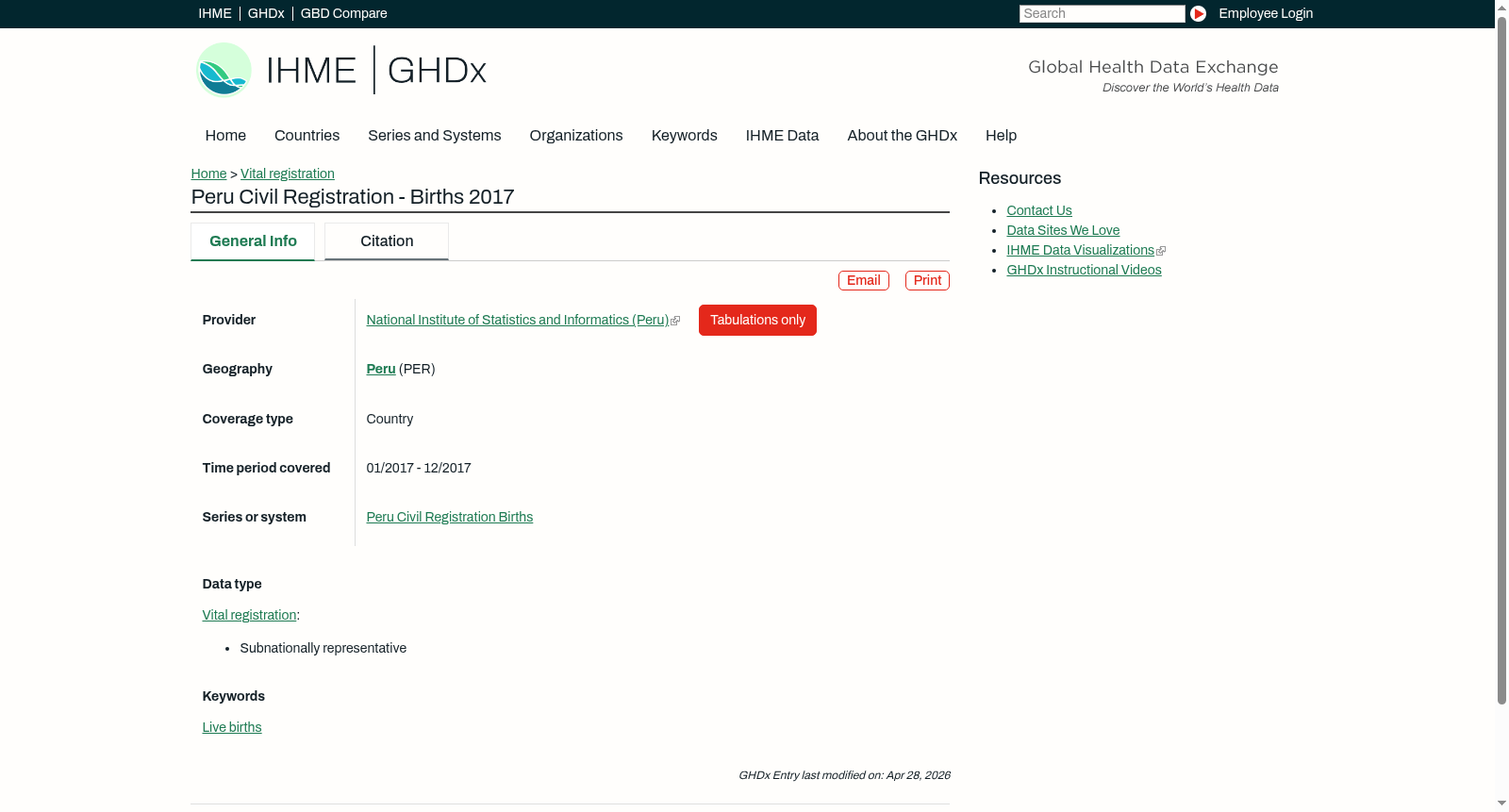Screen dimensions: 1509x812
Task: Focus the Search input field
Action: coord(1102,13)
